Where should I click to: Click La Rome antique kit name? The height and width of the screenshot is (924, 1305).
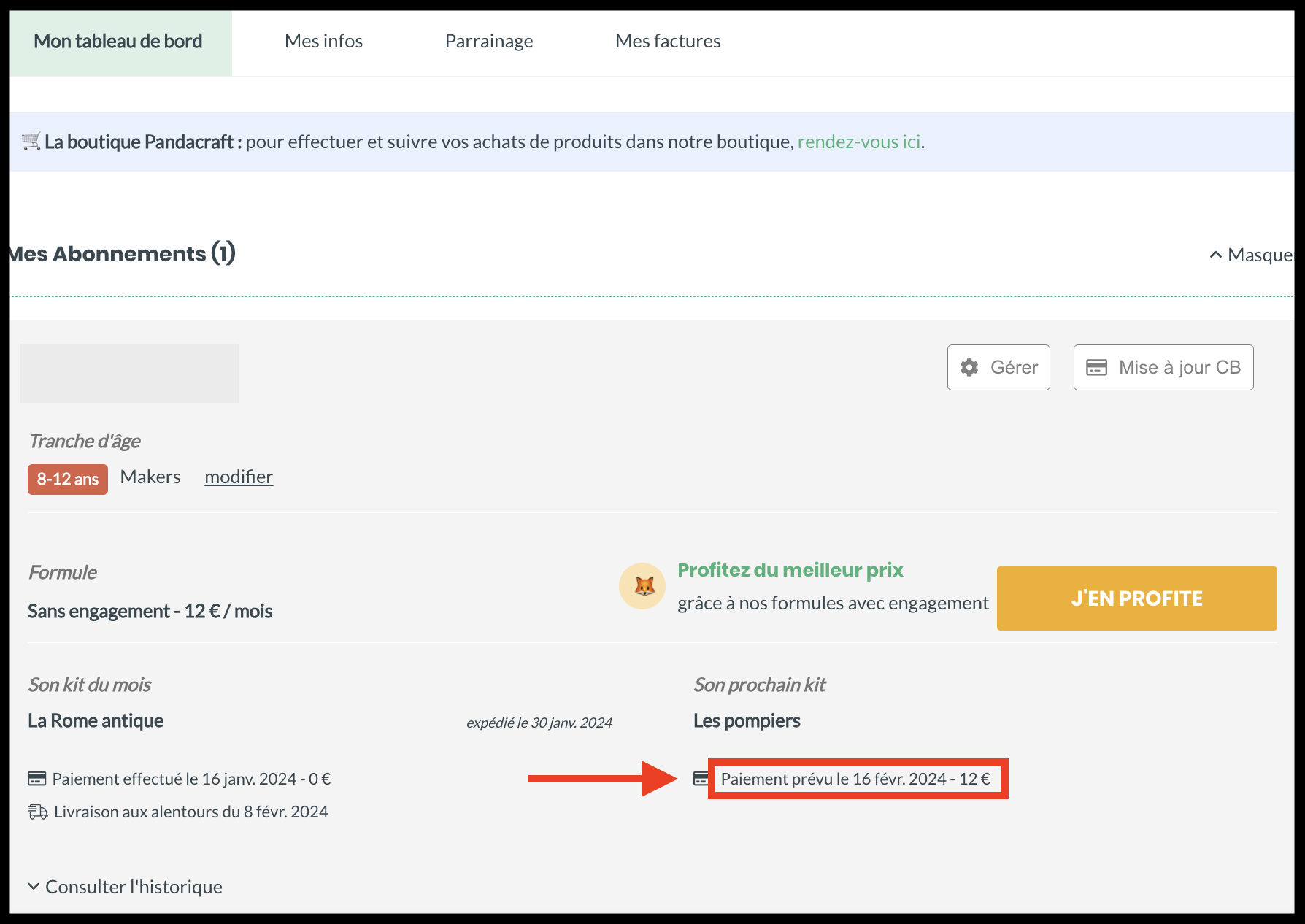tap(96, 721)
